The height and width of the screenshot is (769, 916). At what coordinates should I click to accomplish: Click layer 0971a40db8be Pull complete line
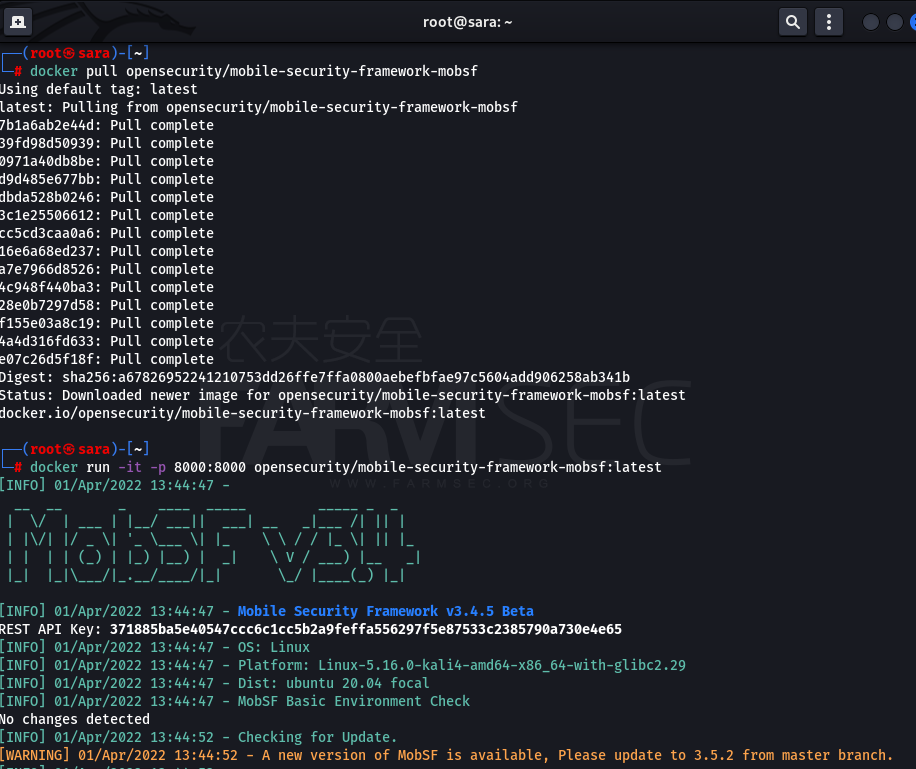(x=107, y=161)
